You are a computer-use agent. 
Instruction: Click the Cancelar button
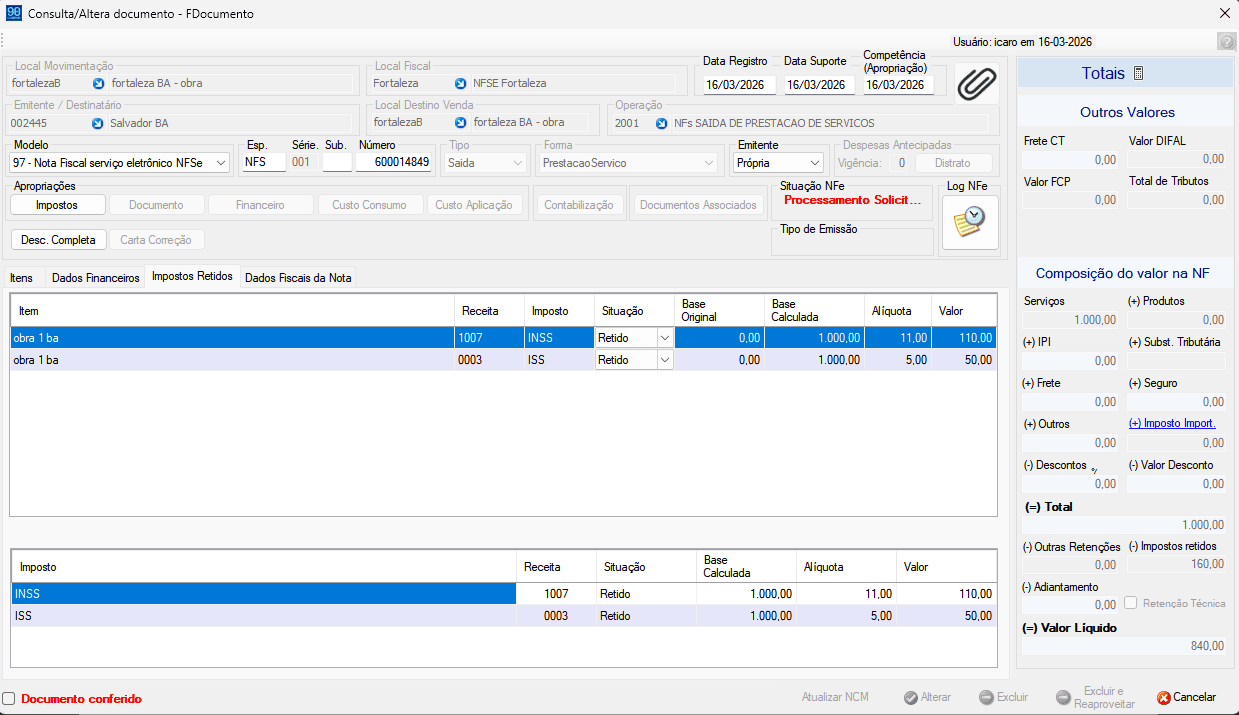[x=1186, y=697]
